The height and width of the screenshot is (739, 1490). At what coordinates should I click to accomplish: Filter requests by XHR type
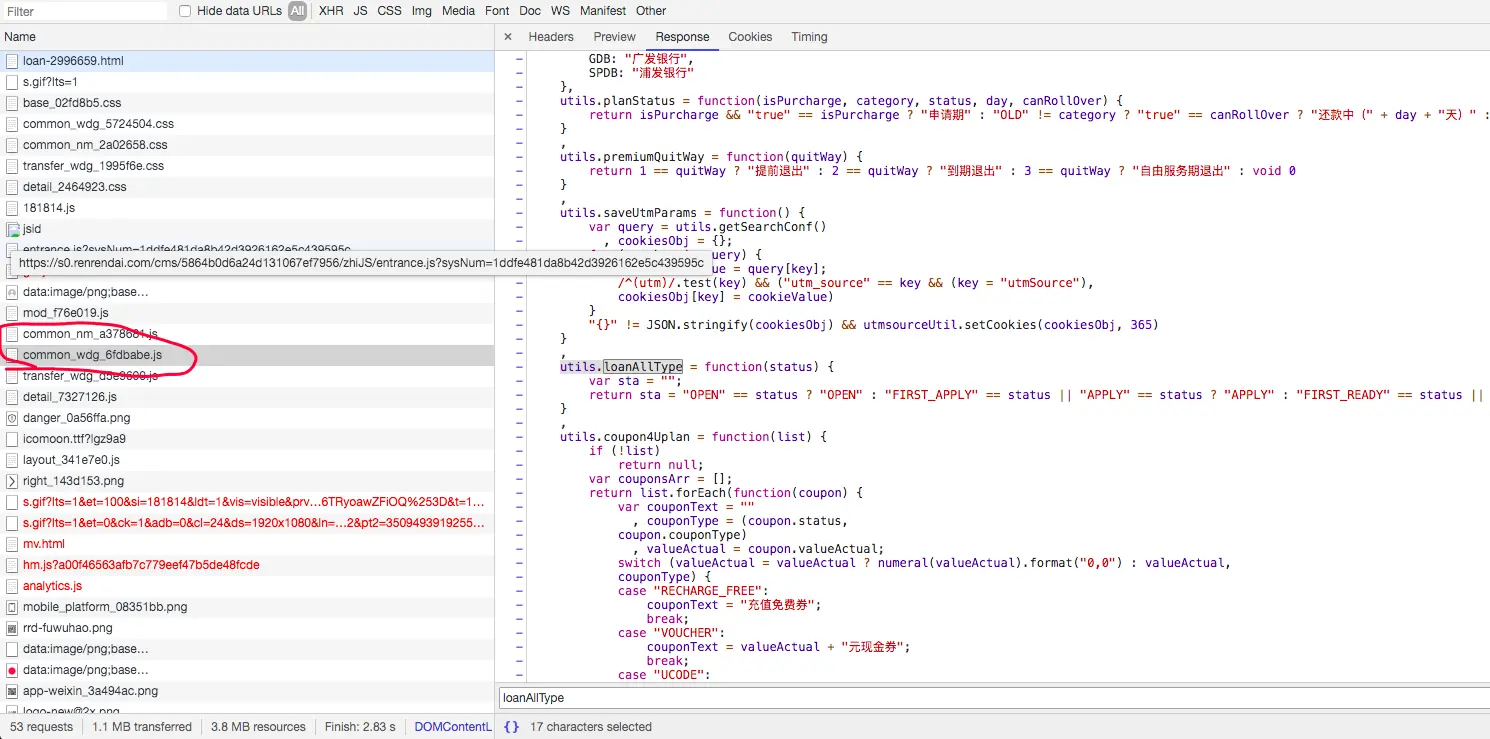(331, 11)
